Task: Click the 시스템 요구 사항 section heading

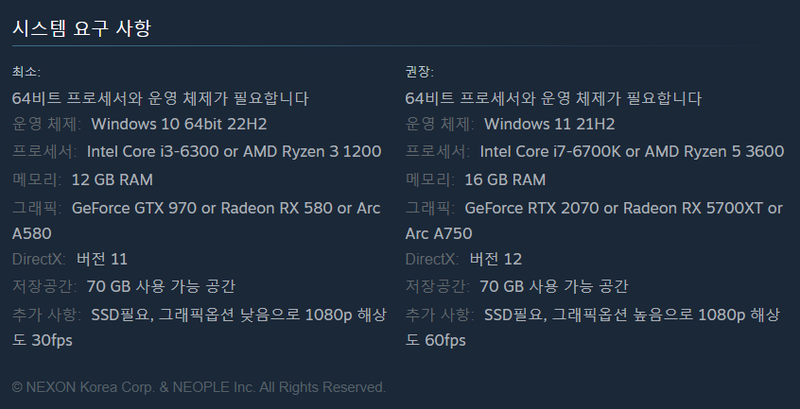Action: [81, 28]
